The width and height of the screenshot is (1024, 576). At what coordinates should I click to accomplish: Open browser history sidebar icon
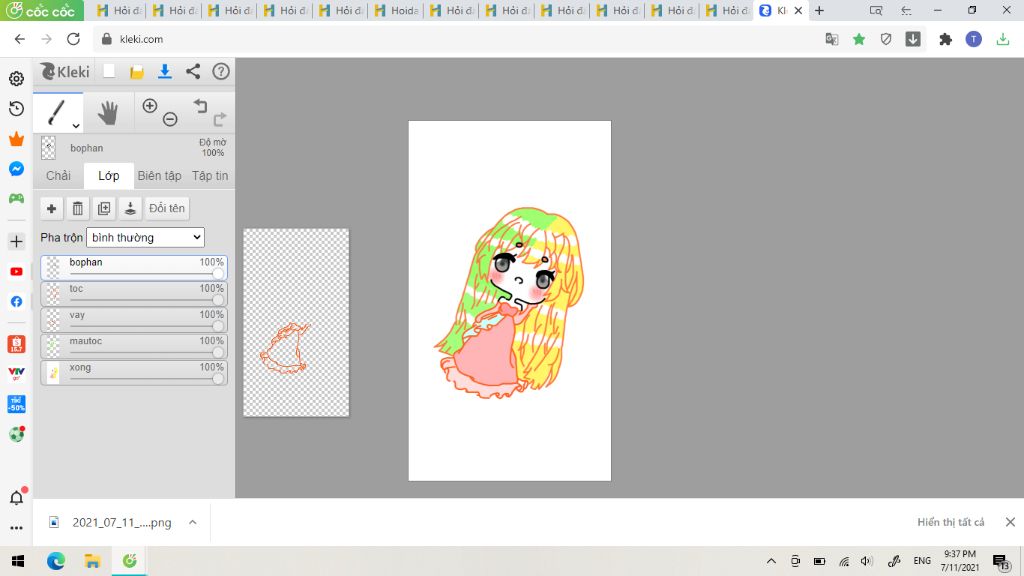16,108
